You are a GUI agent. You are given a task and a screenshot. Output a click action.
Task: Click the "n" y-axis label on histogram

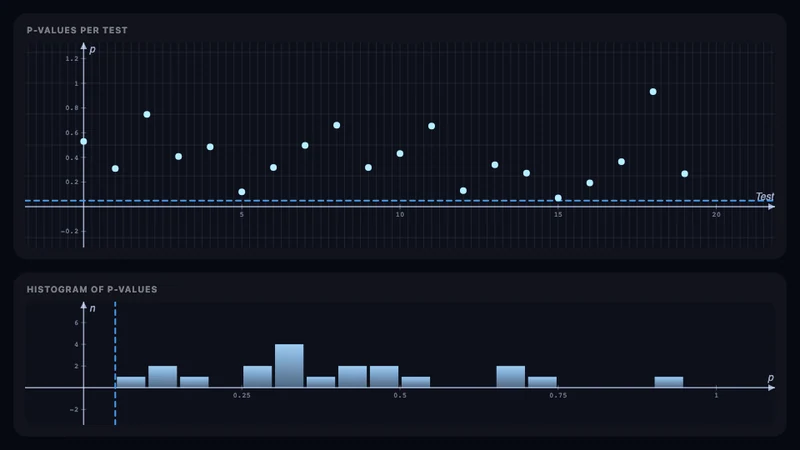coord(92,308)
